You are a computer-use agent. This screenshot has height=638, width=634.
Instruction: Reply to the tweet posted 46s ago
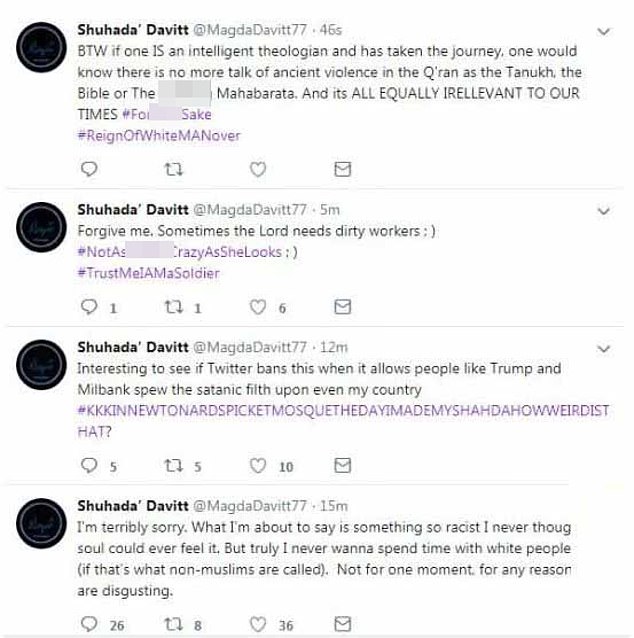pos(88,169)
